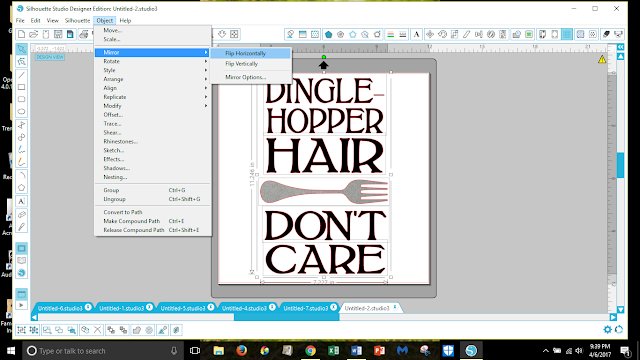Select the Draw a Rectangle tool

(22, 87)
